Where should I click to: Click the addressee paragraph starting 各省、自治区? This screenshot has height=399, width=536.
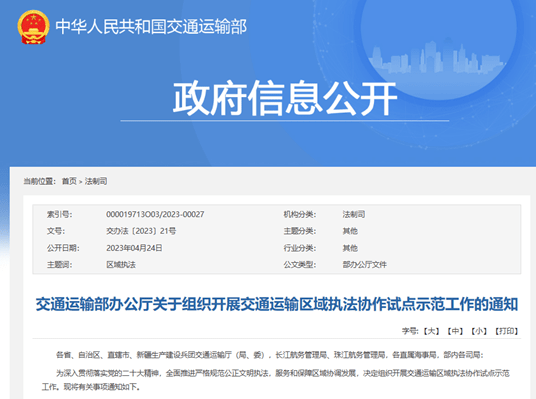(x=270, y=355)
